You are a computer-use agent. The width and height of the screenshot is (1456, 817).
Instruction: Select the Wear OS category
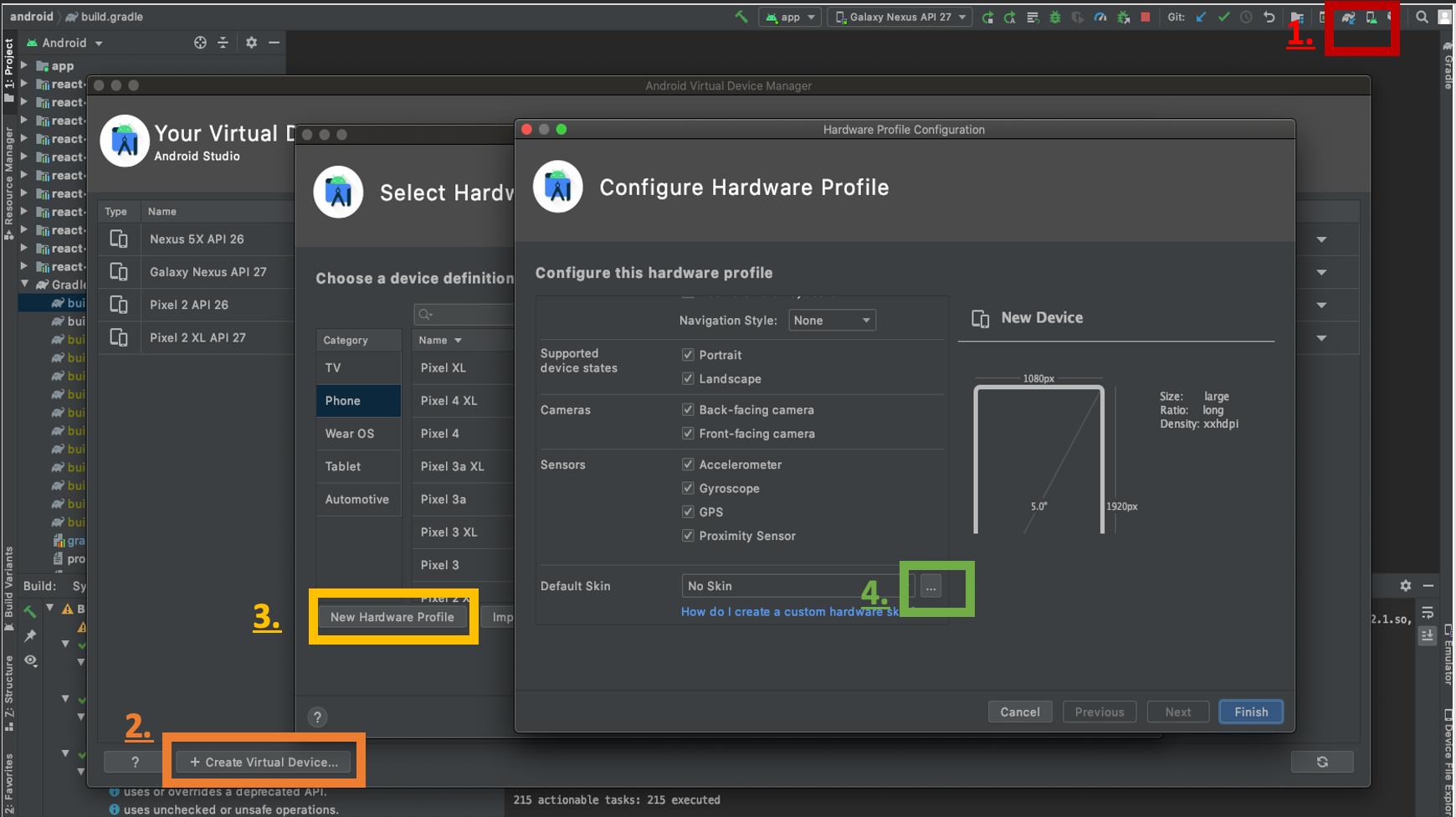358,434
